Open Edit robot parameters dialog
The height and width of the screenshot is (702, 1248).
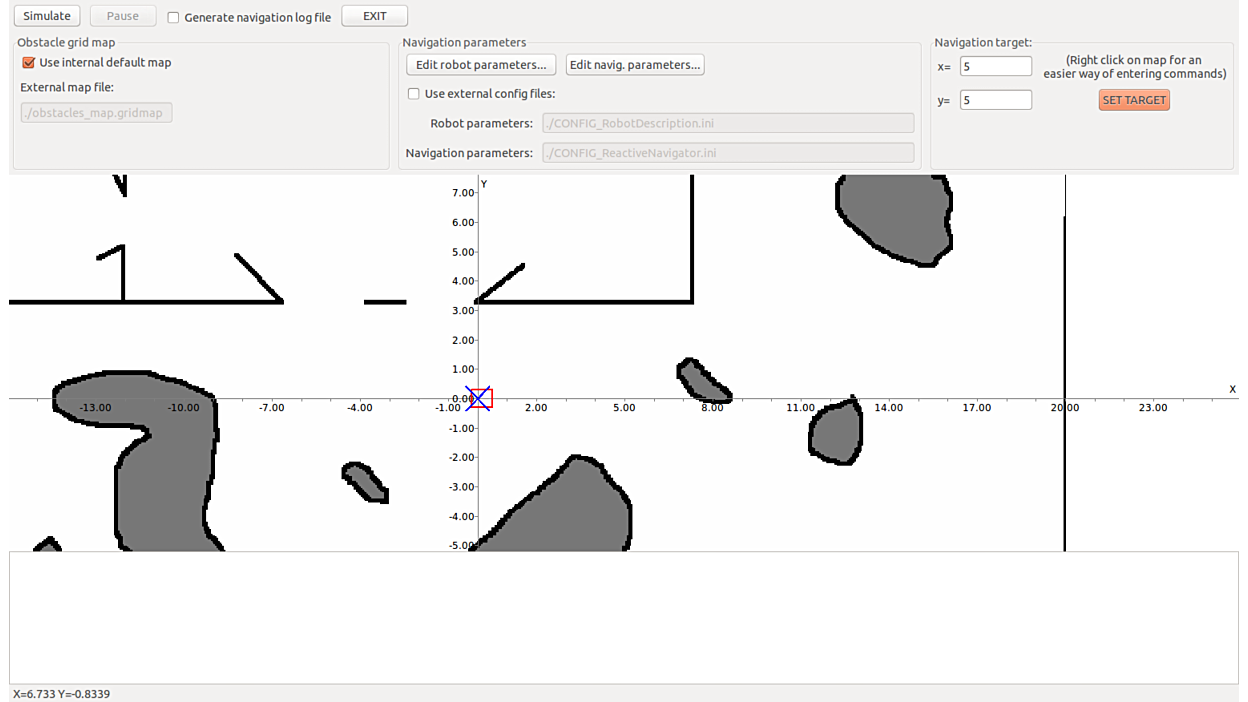pyautogui.click(x=481, y=65)
